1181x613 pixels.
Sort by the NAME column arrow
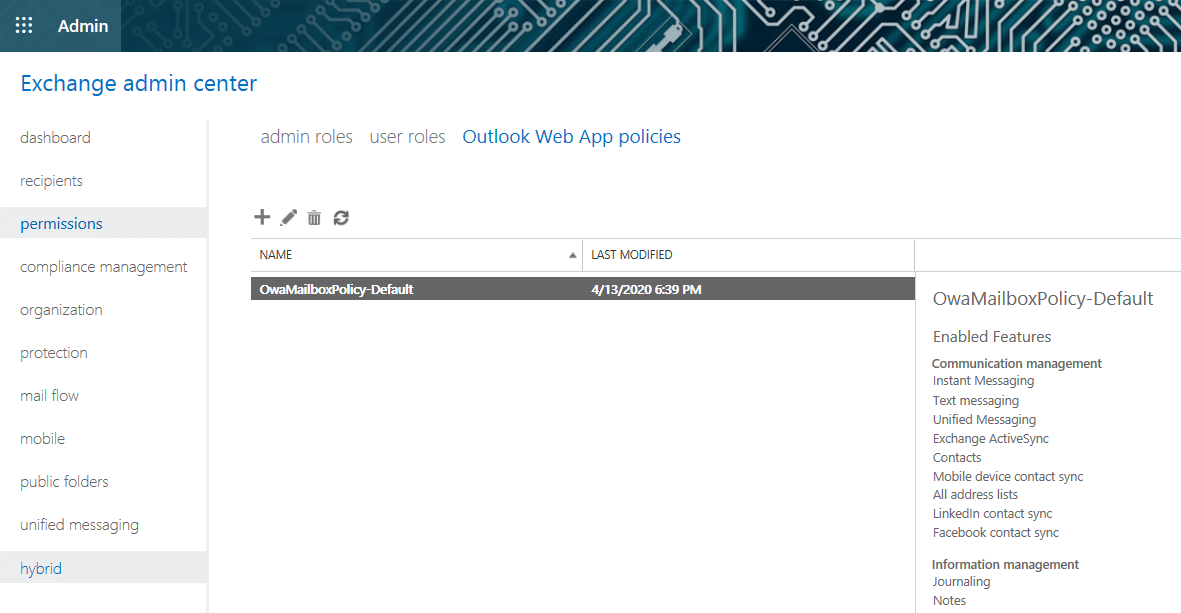pyautogui.click(x=572, y=255)
